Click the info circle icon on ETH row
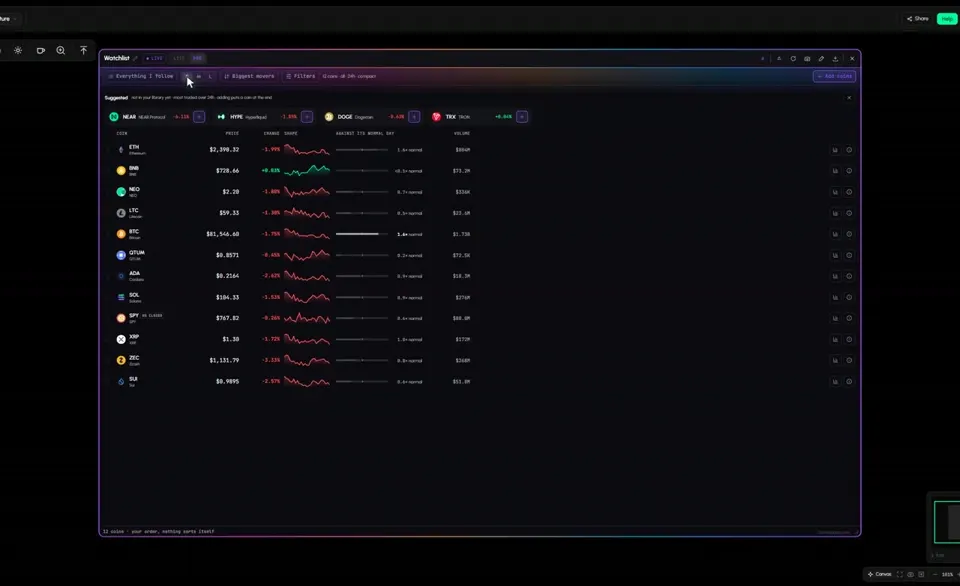Image resolution: width=960 pixels, height=586 pixels. click(x=849, y=149)
